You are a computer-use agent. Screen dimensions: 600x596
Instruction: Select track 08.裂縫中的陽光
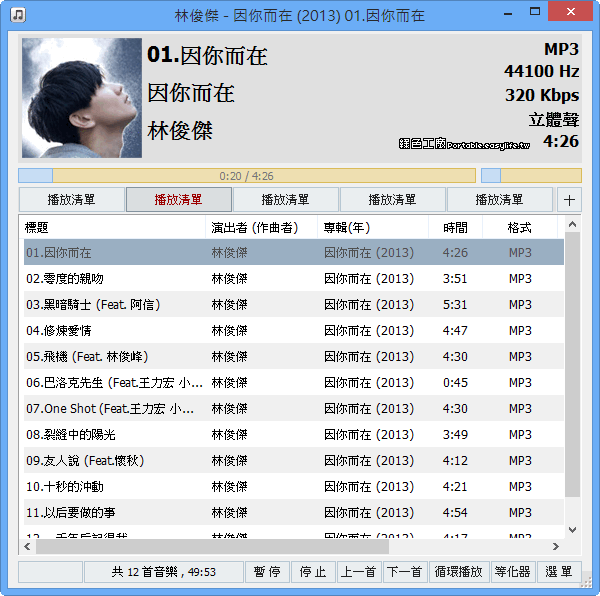coord(71,435)
